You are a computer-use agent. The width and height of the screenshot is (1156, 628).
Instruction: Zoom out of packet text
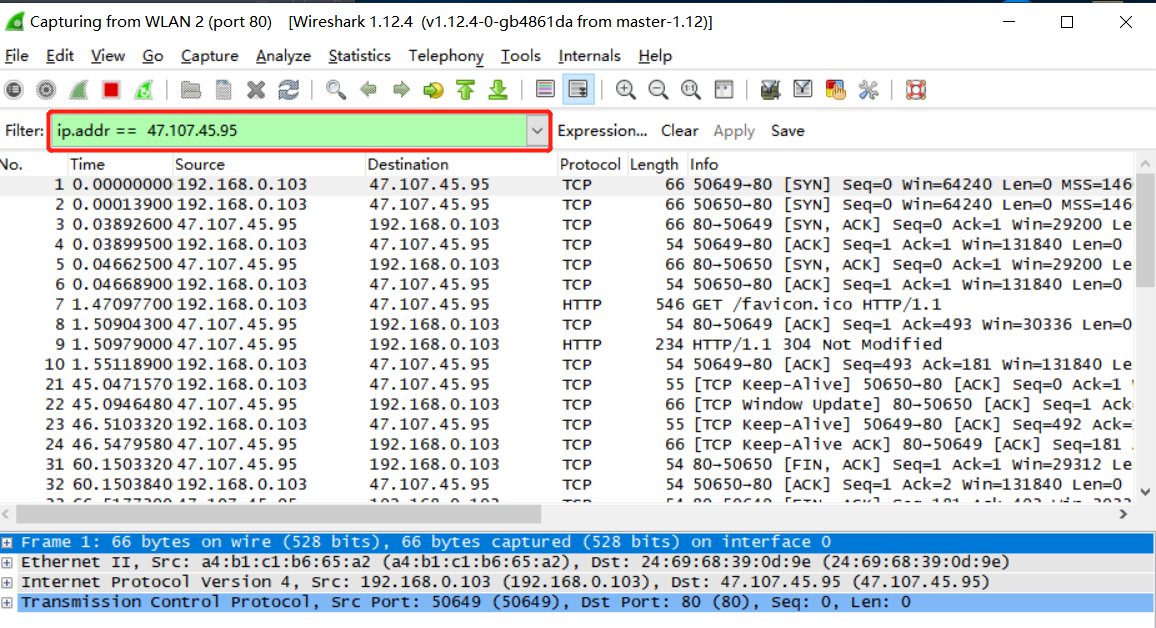tap(658, 90)
